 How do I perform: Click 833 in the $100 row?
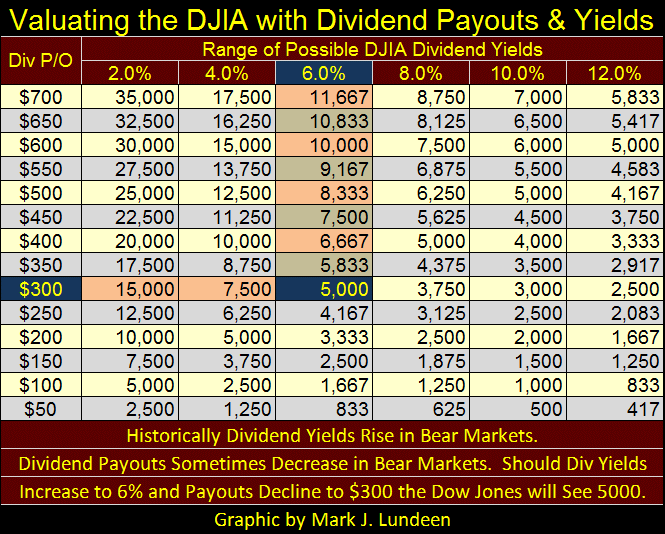coord(615,384)
